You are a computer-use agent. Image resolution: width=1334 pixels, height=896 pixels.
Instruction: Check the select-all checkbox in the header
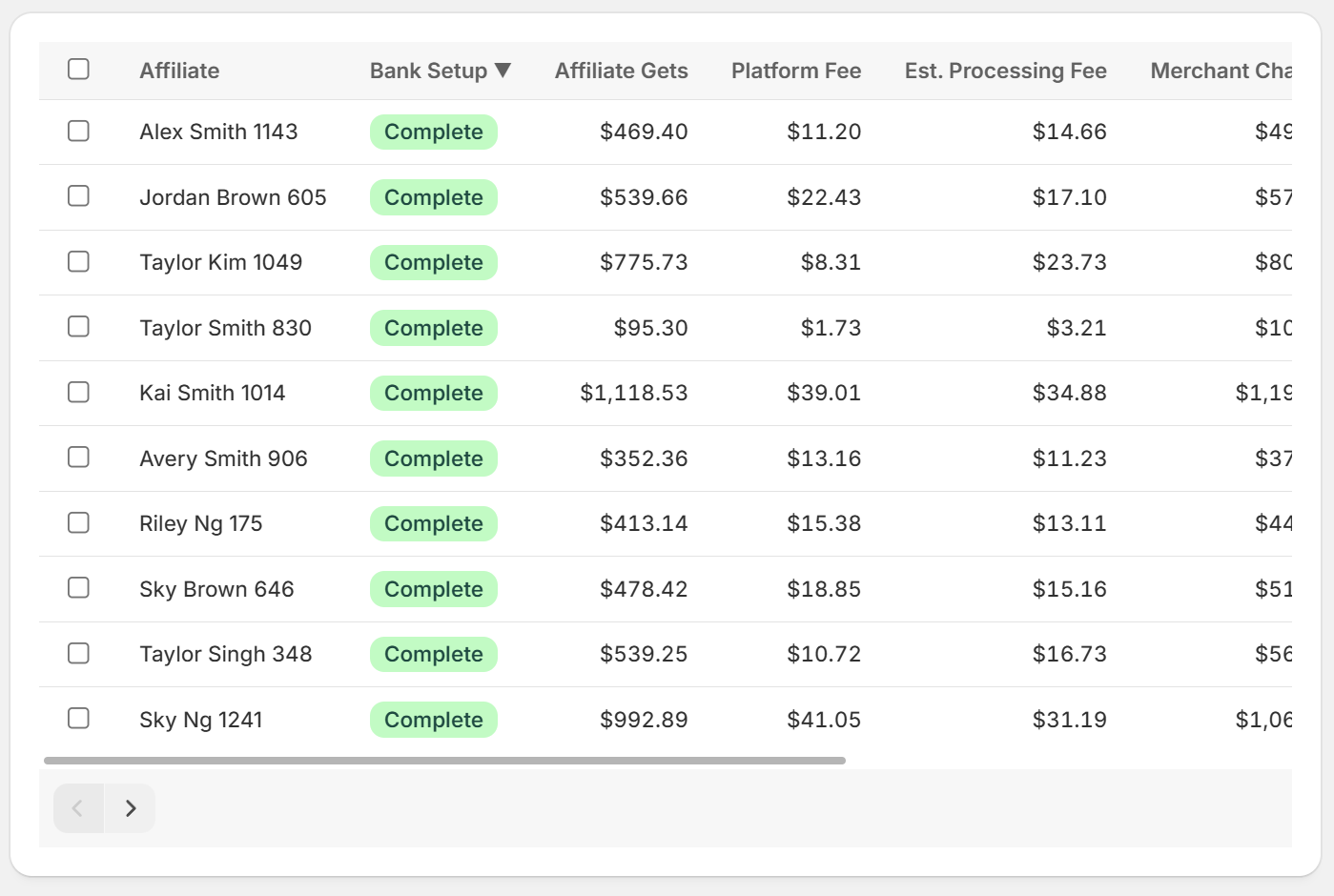point(78,70)
